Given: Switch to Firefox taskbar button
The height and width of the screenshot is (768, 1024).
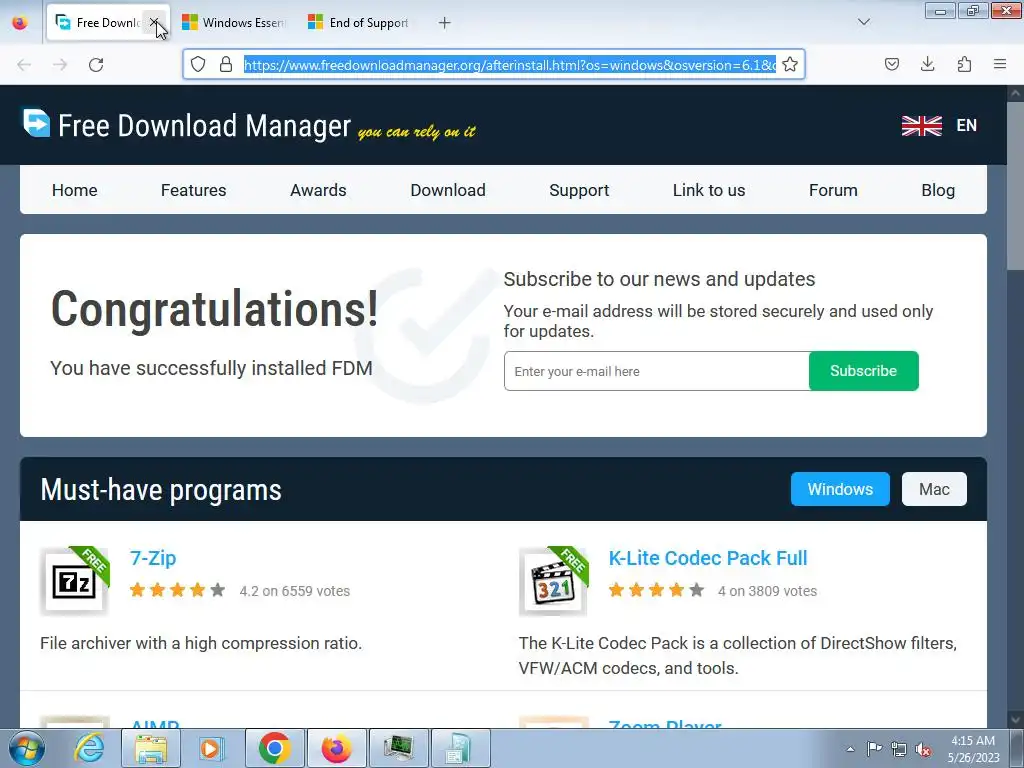Looking at the screenshot, I should (336, 748).
